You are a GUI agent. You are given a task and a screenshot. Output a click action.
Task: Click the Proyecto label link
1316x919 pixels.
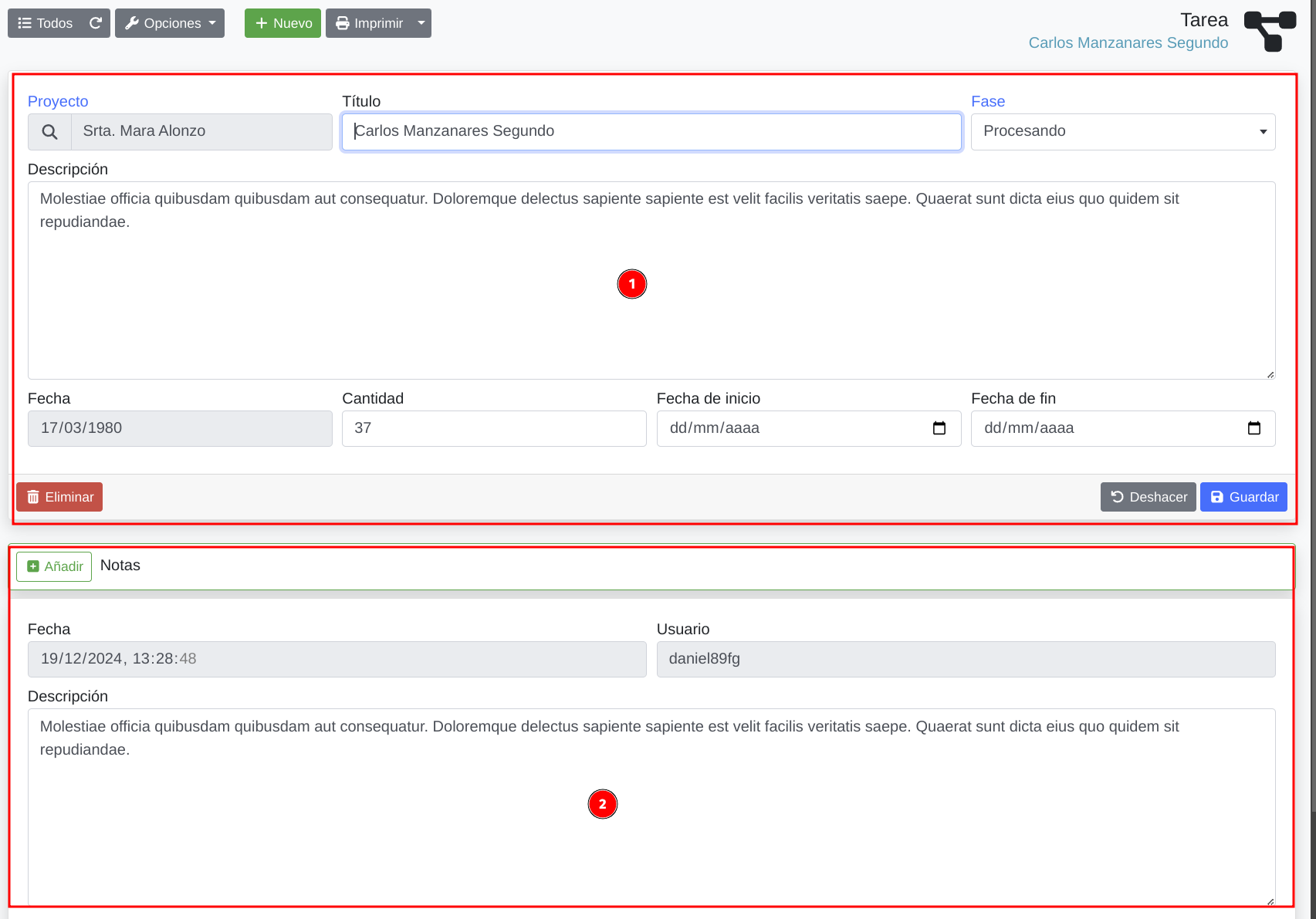point(58,101)
